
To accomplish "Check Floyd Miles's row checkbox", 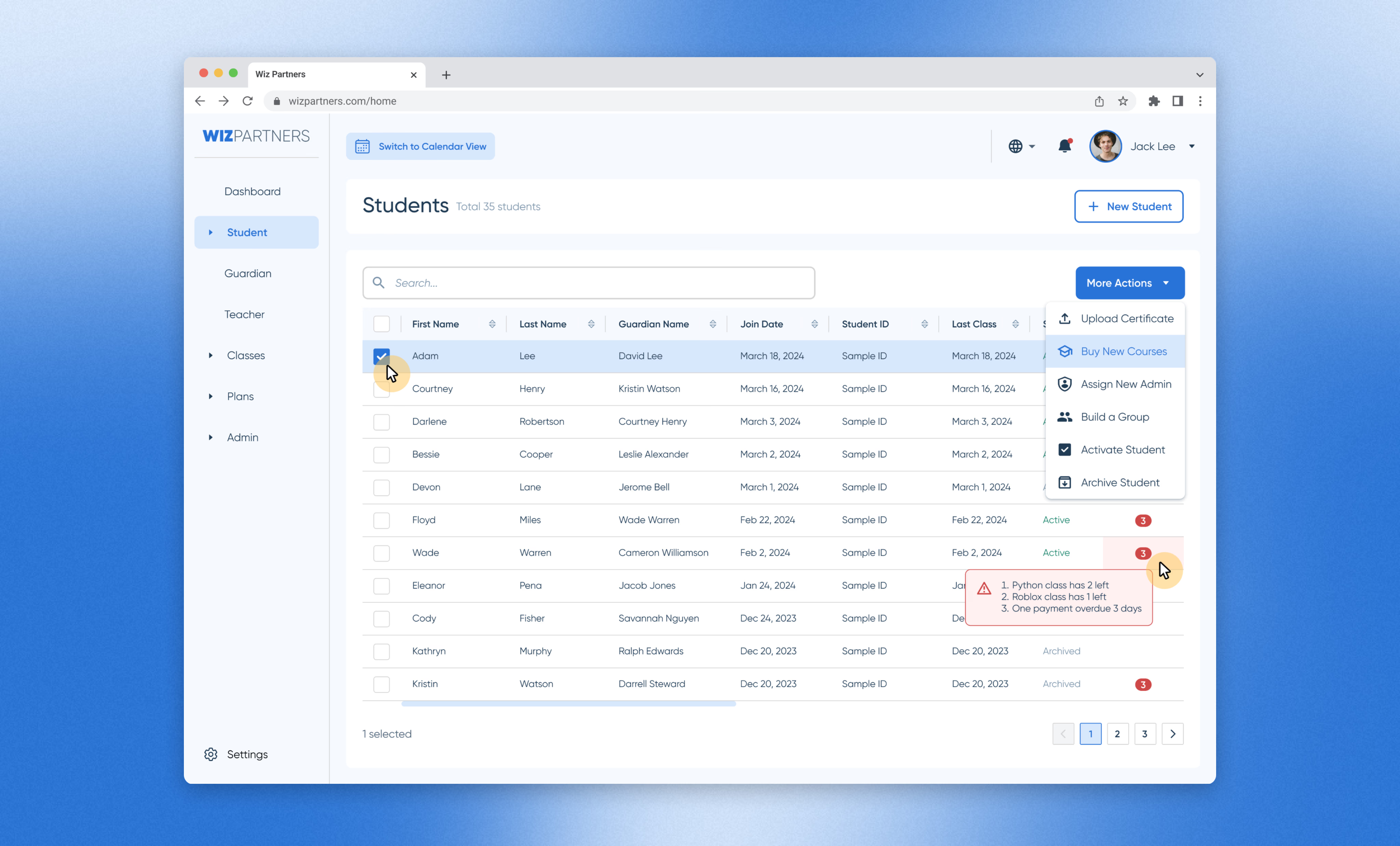I will click(x=381, y=520).
